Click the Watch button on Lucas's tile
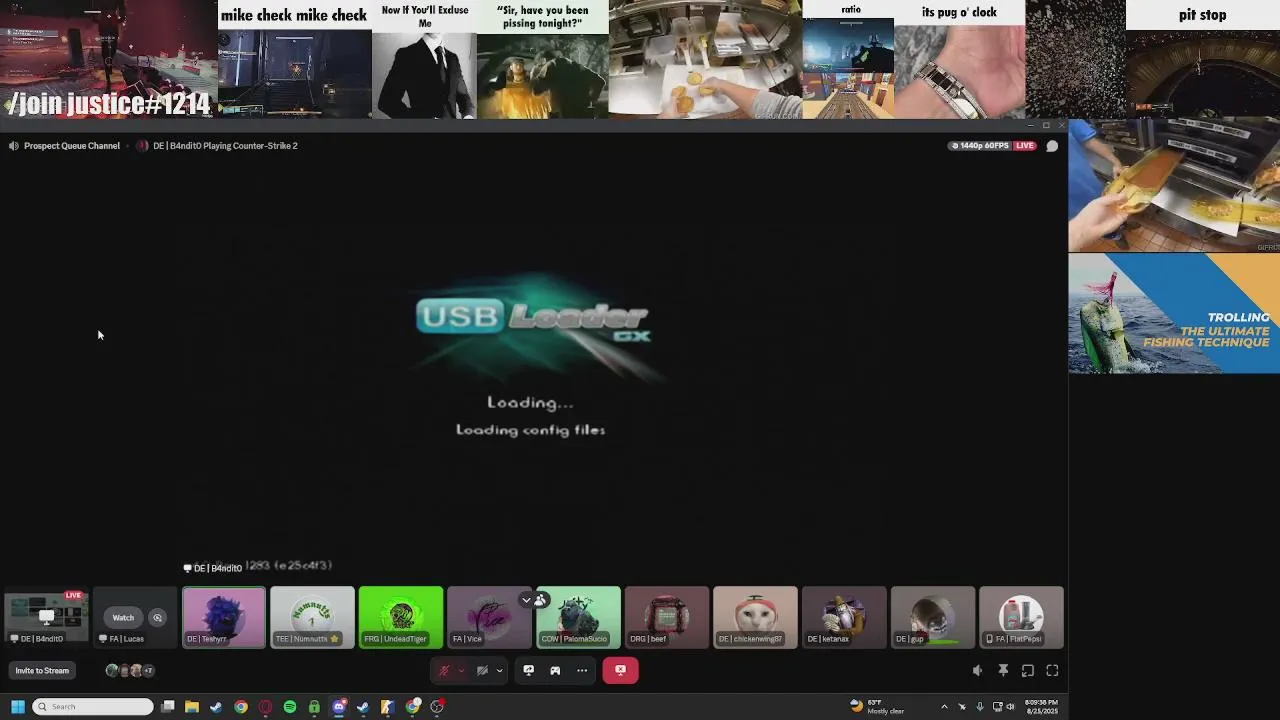 (x=123, y=618)
